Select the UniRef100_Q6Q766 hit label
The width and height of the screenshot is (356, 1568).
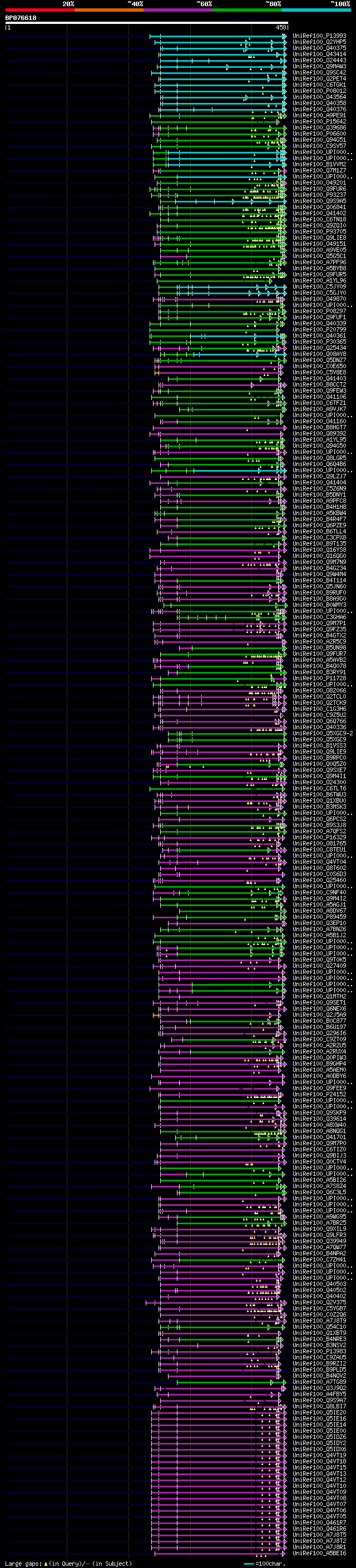319,721
